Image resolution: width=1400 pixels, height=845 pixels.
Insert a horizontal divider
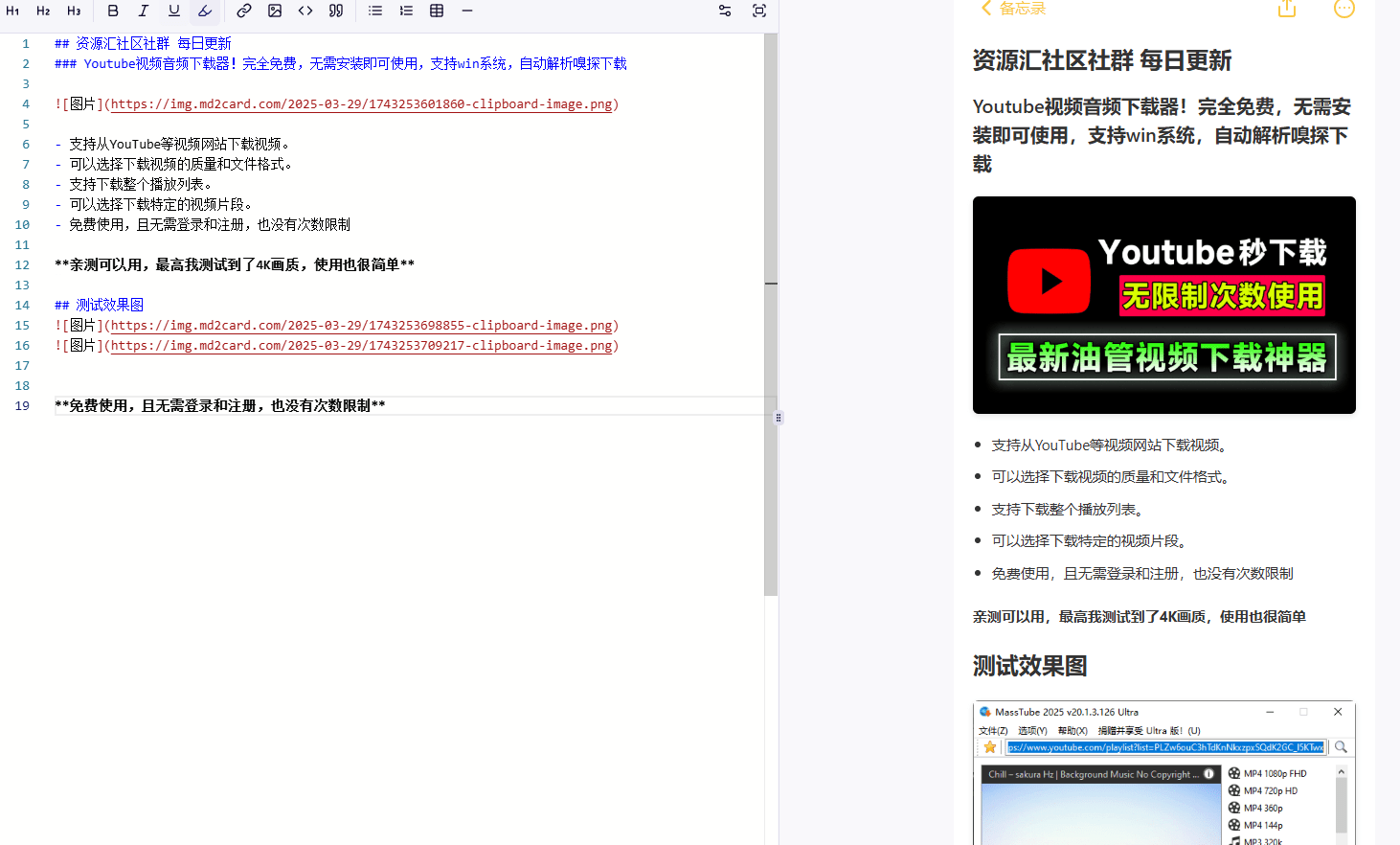[466, 11]
